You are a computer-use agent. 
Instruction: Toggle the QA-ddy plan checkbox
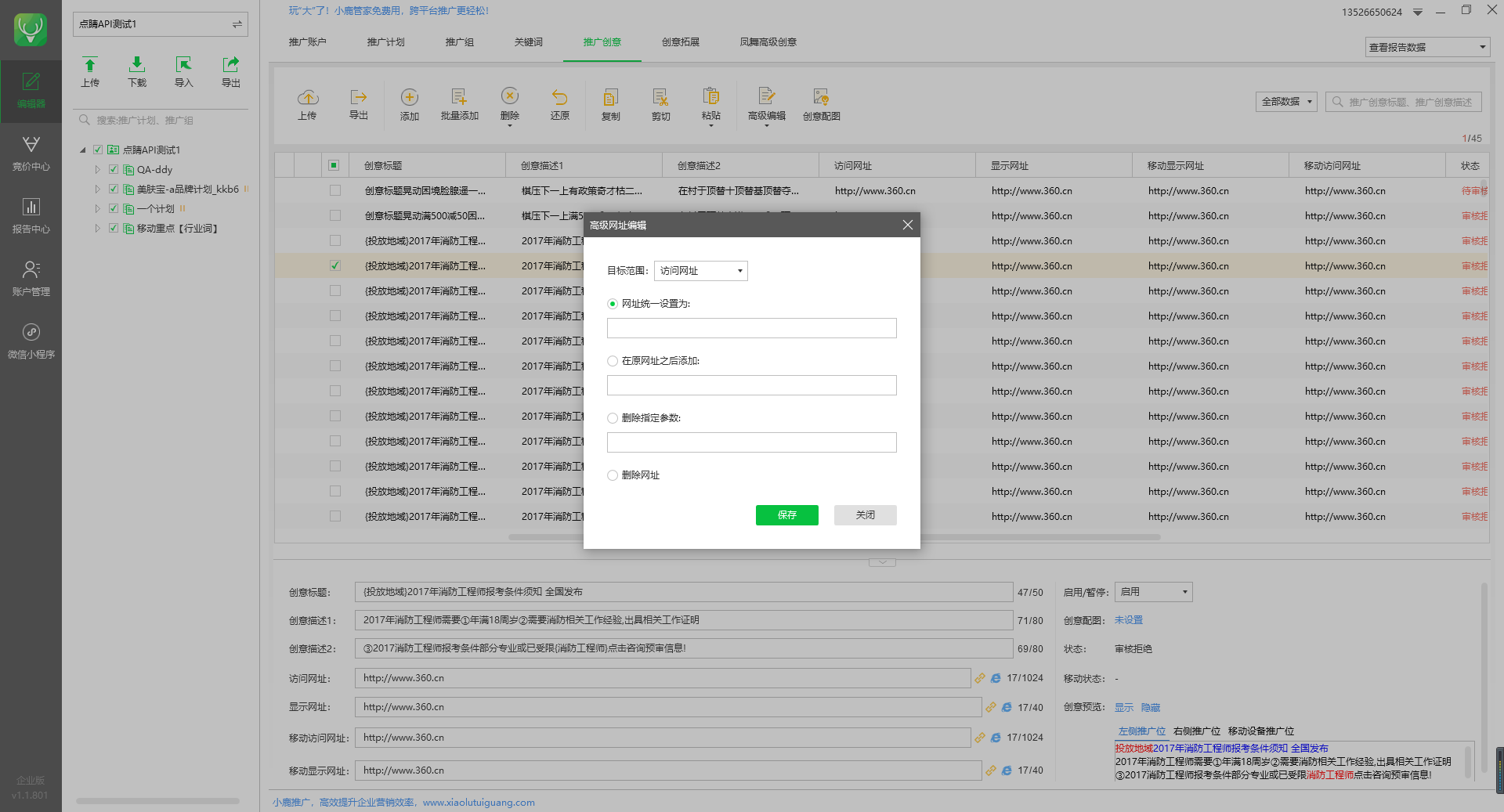click(x=114, y=169)
